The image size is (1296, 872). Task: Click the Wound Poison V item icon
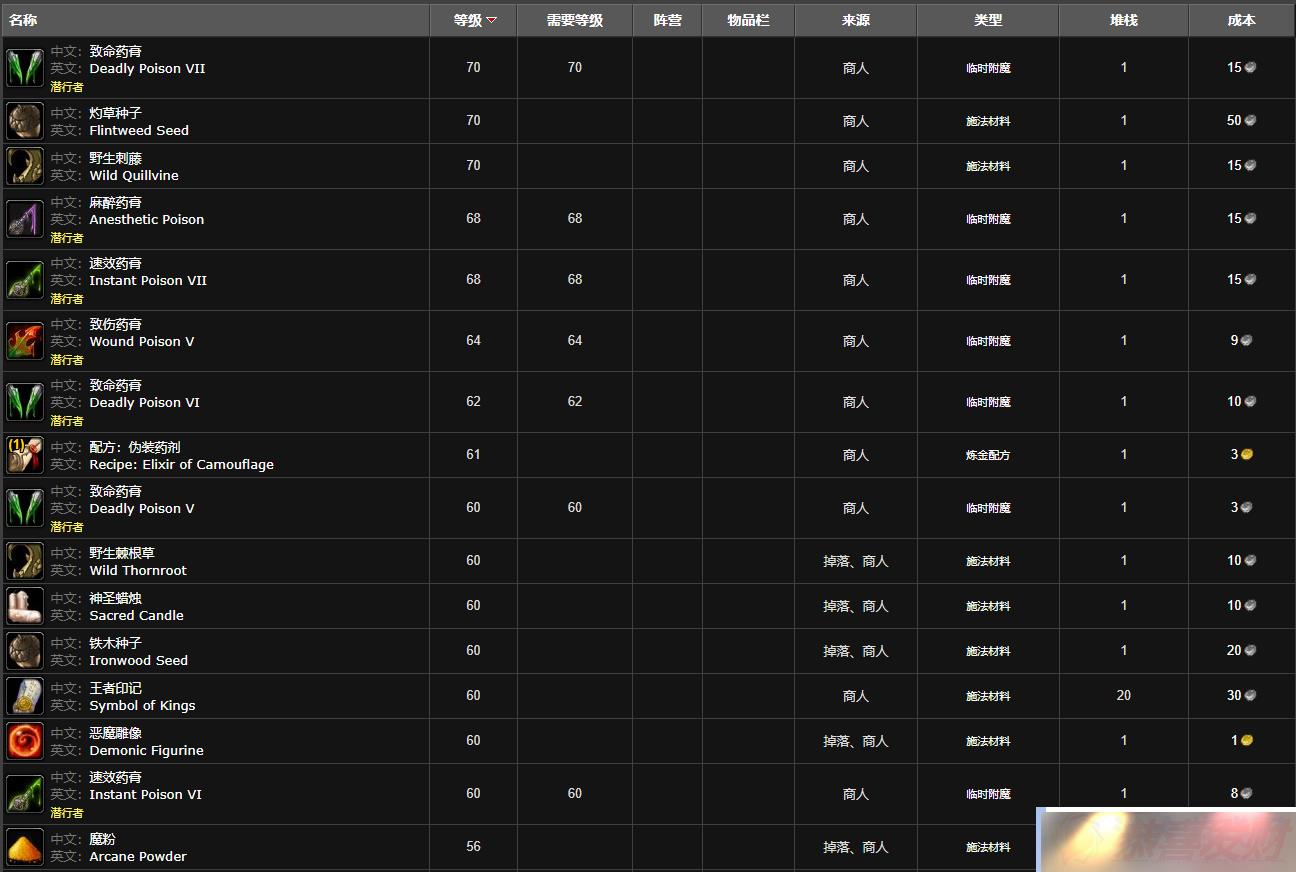[x=25, y=341]
